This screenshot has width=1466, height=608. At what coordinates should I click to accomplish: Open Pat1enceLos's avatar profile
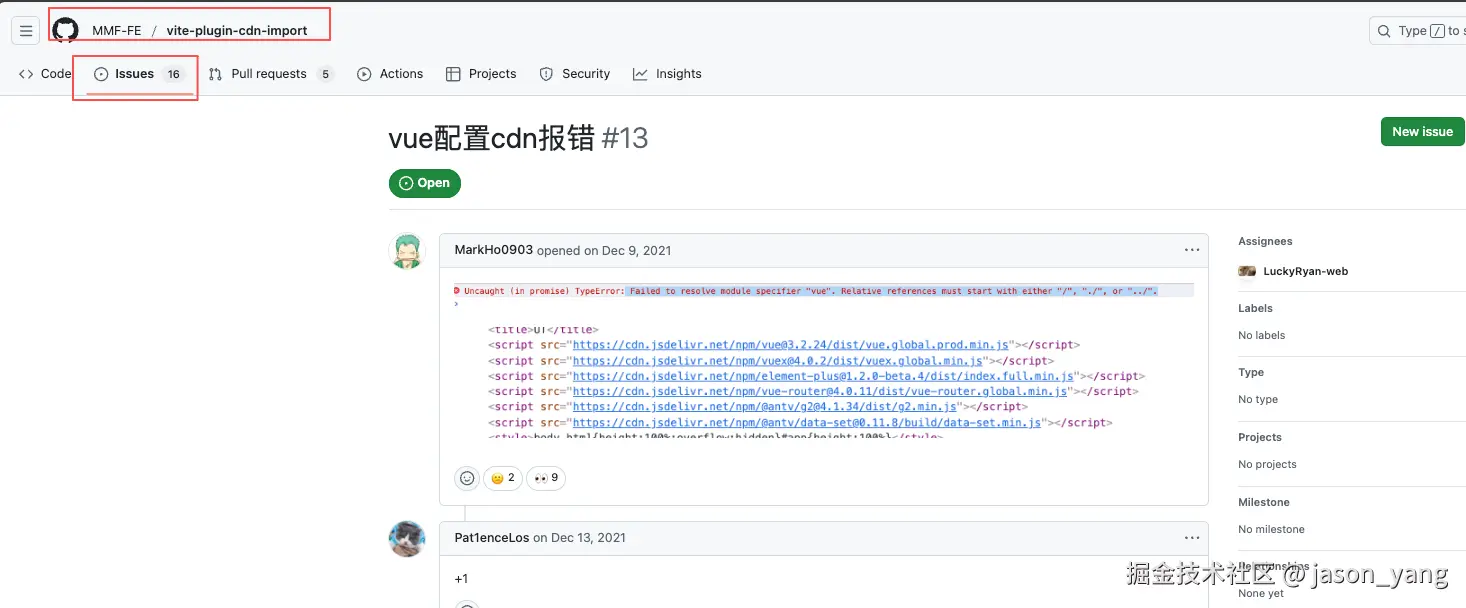[407, 539]
